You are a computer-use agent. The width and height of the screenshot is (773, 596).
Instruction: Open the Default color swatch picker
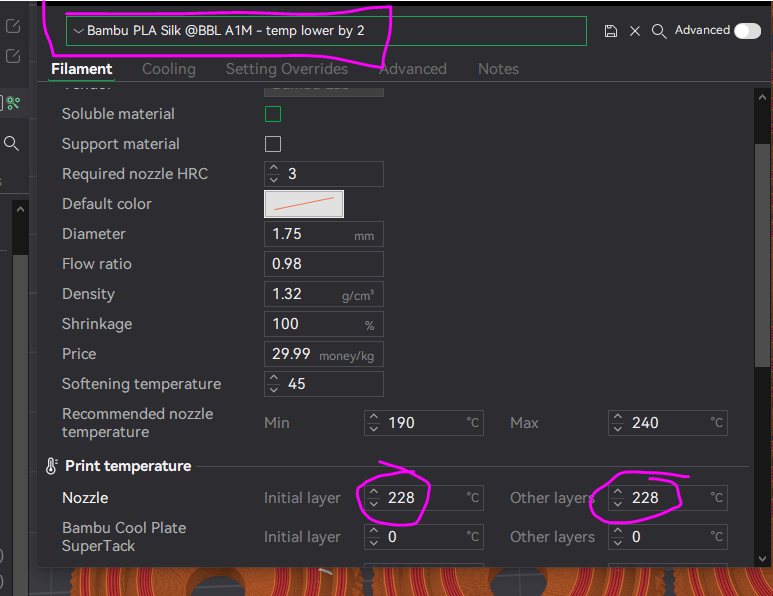[304, 204]
